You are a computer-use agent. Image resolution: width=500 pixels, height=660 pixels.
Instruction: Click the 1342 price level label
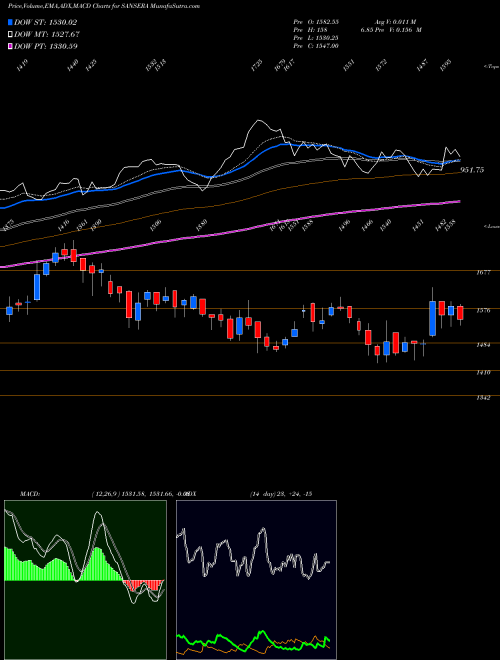pos(484,397)
